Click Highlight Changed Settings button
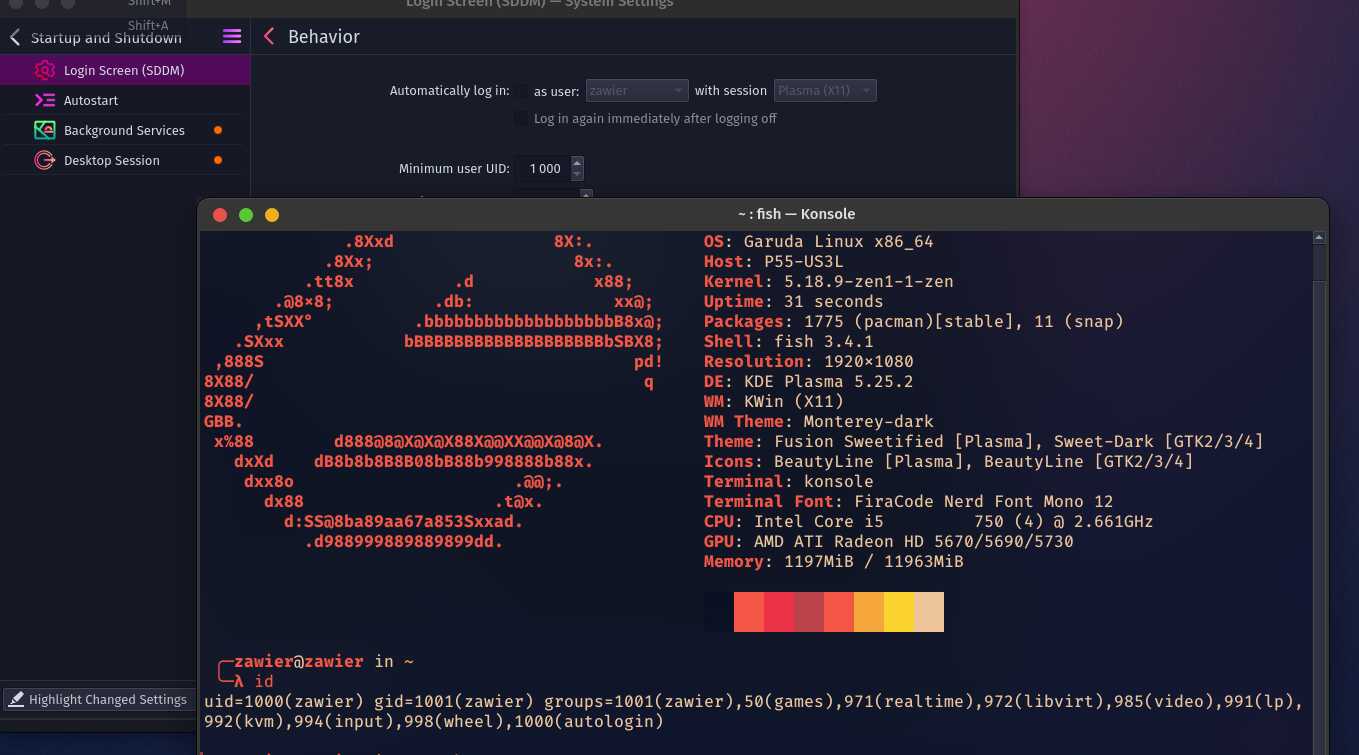 98,700
